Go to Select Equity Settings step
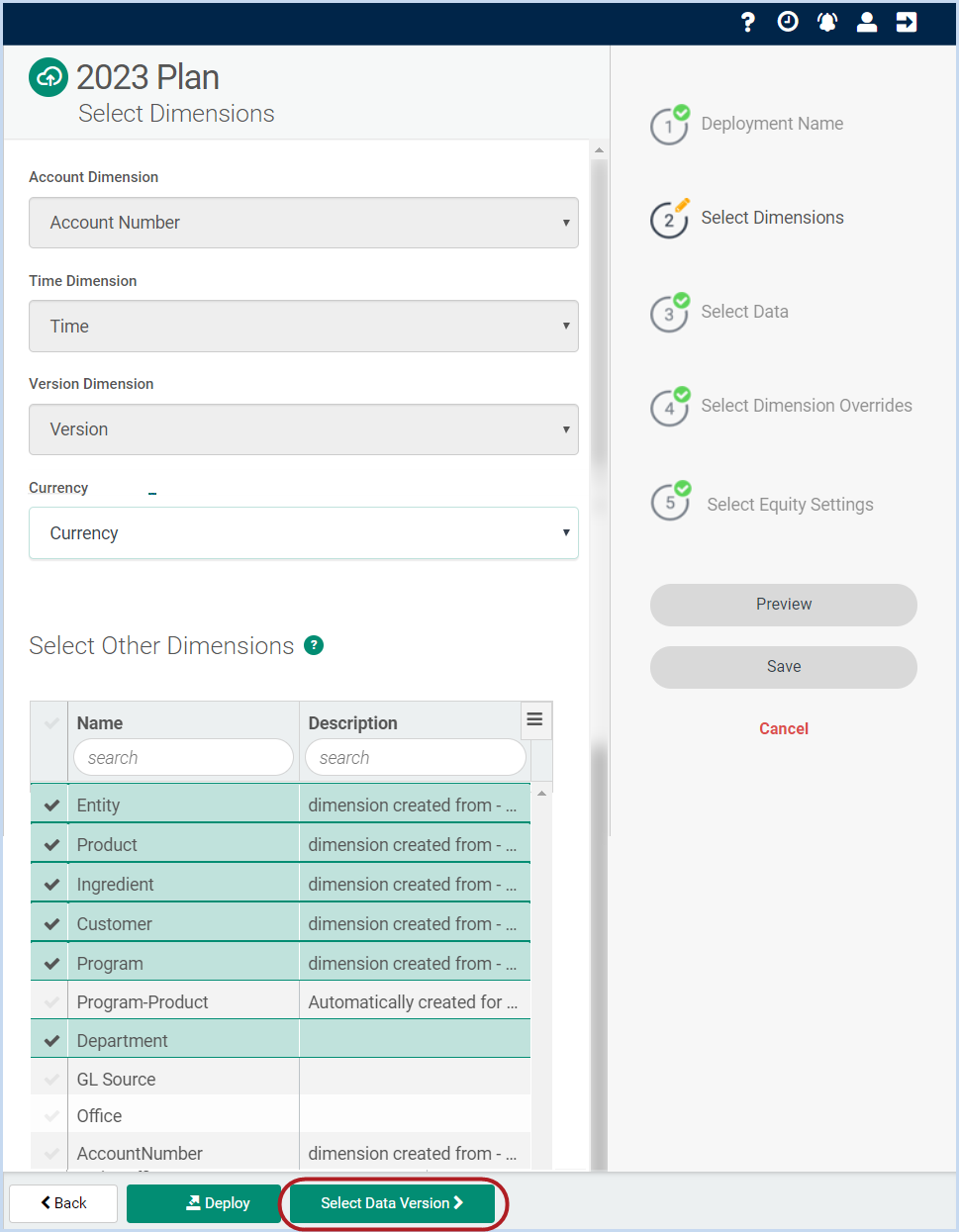Screen dimensions: 959x1232 coord(790,505)
